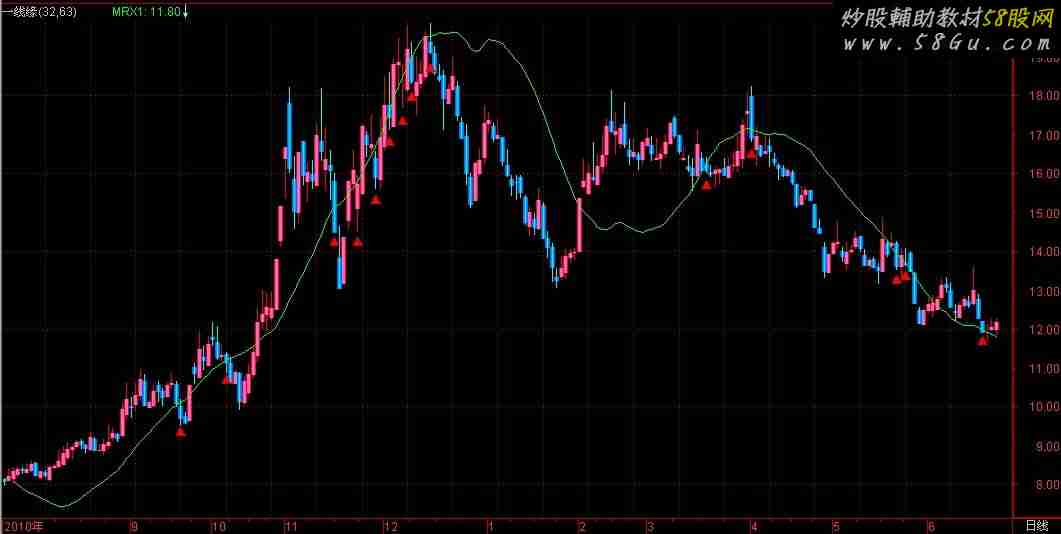Screen dimensions: 1061x534
Task: Click the red triangle signal in mid-March near 15.70
Action: coord(706,185)
